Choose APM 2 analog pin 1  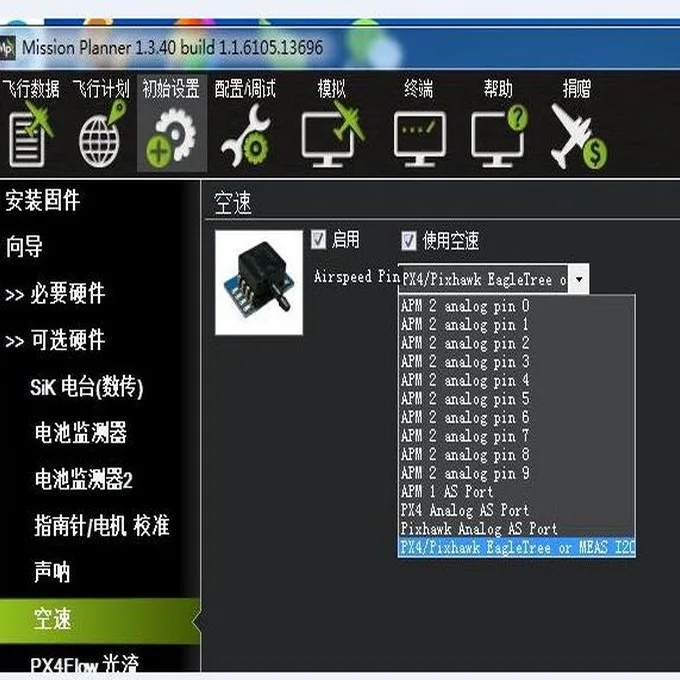click(517, 325)
